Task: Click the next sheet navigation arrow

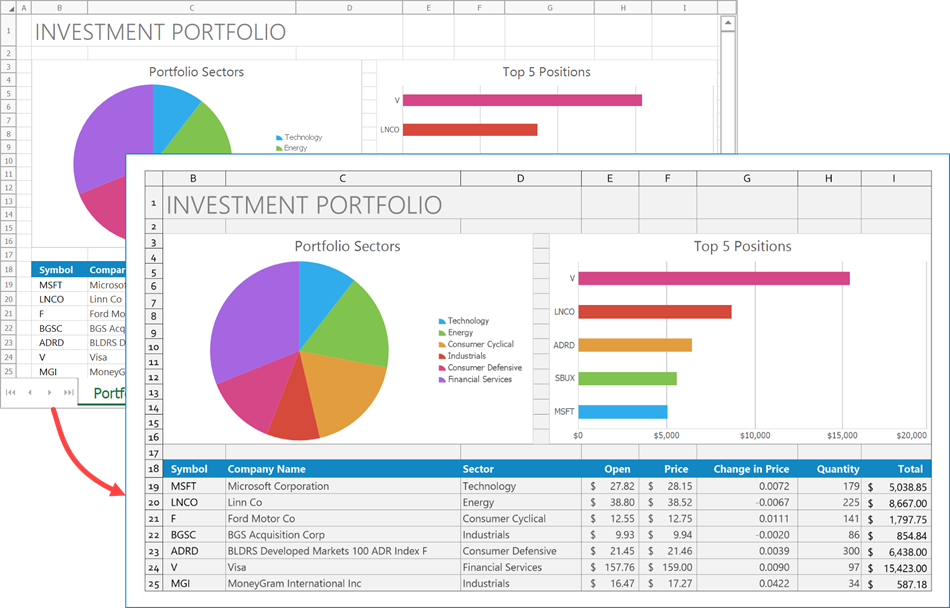Action: point(49,392)
